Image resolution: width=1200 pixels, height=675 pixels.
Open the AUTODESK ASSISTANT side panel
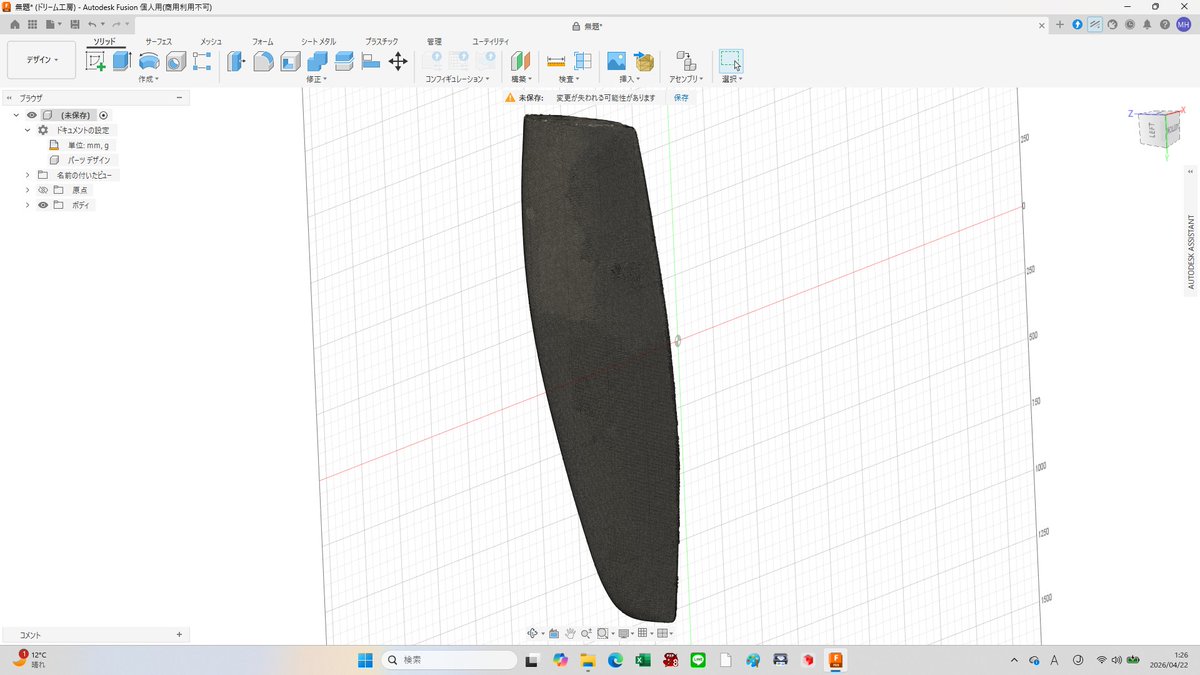pos(1191,251)
